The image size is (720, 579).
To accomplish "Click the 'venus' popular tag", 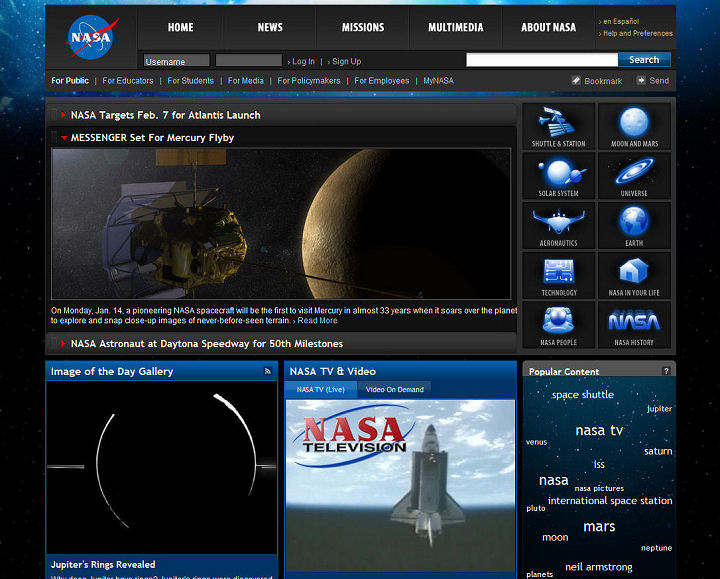I will click(x=536, y=442).
